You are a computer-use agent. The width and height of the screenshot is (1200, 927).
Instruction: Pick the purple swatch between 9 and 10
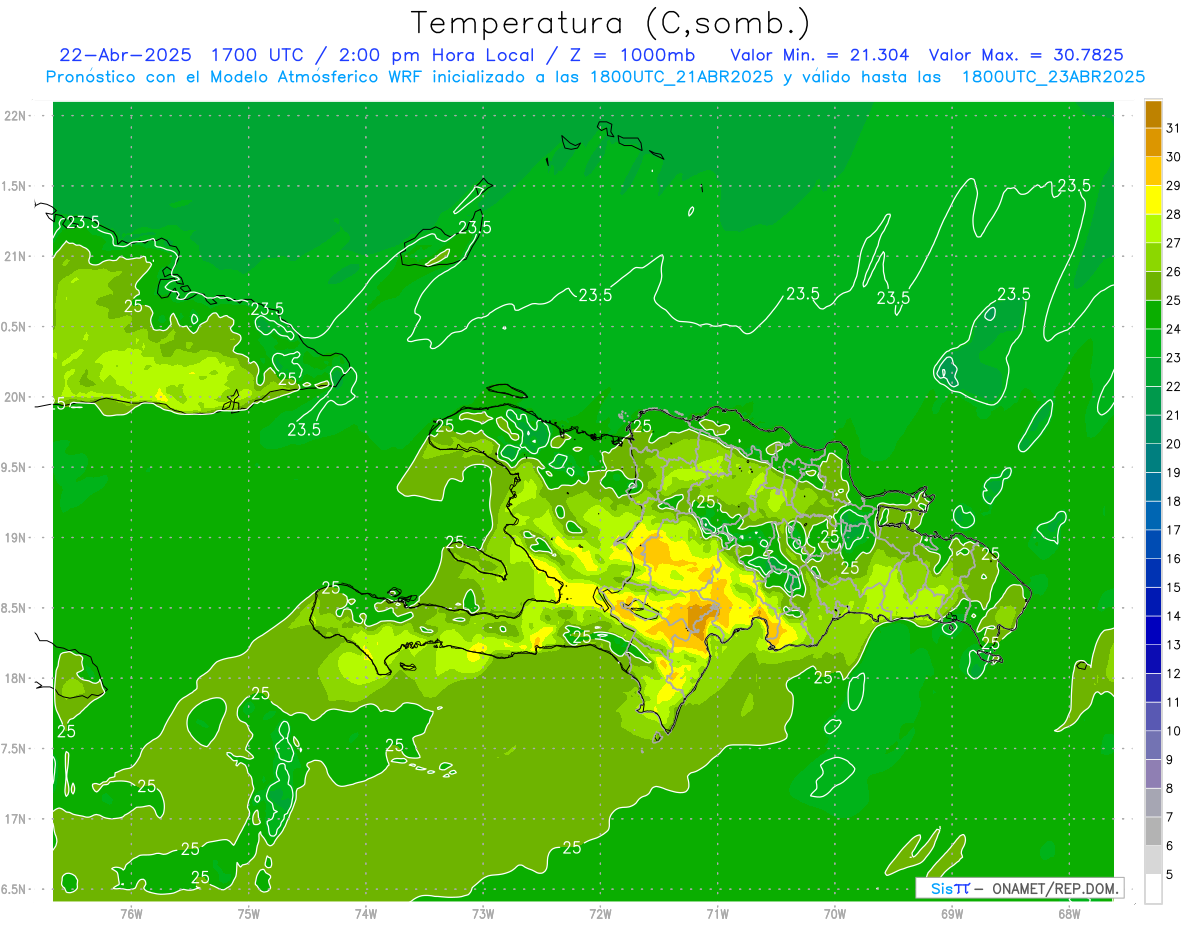(x=1153, y=745)
